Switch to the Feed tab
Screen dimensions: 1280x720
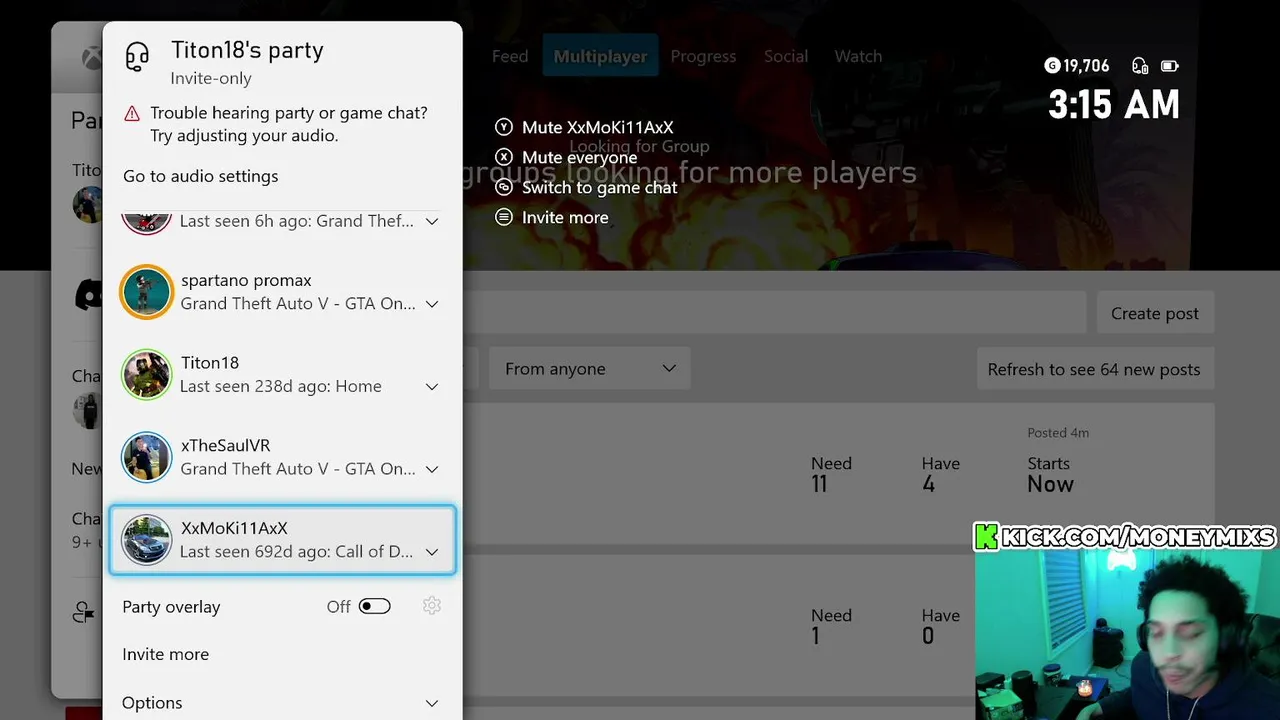point(510,56)
